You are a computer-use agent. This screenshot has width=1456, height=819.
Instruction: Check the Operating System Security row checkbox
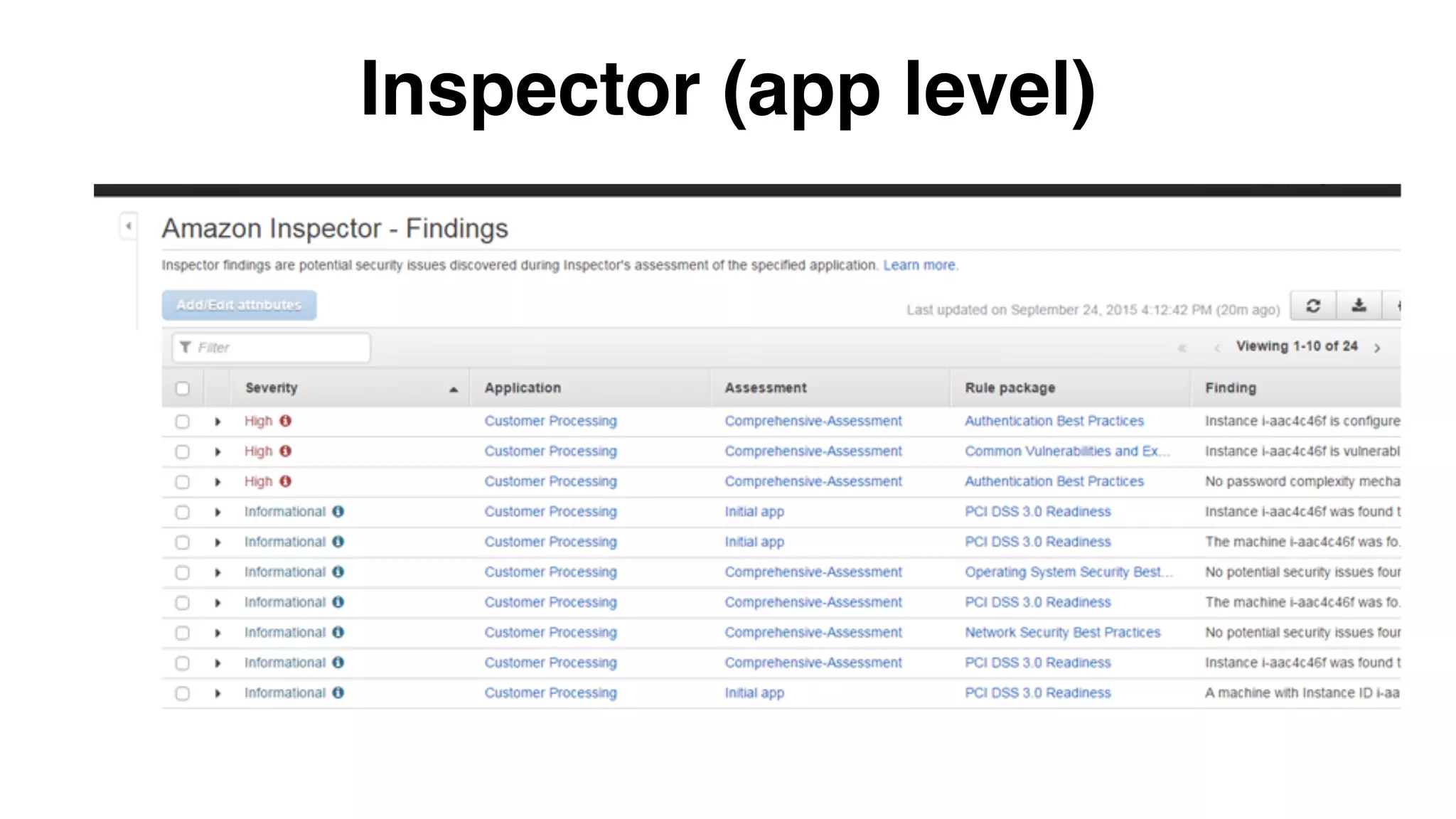(x=183, y=572)
